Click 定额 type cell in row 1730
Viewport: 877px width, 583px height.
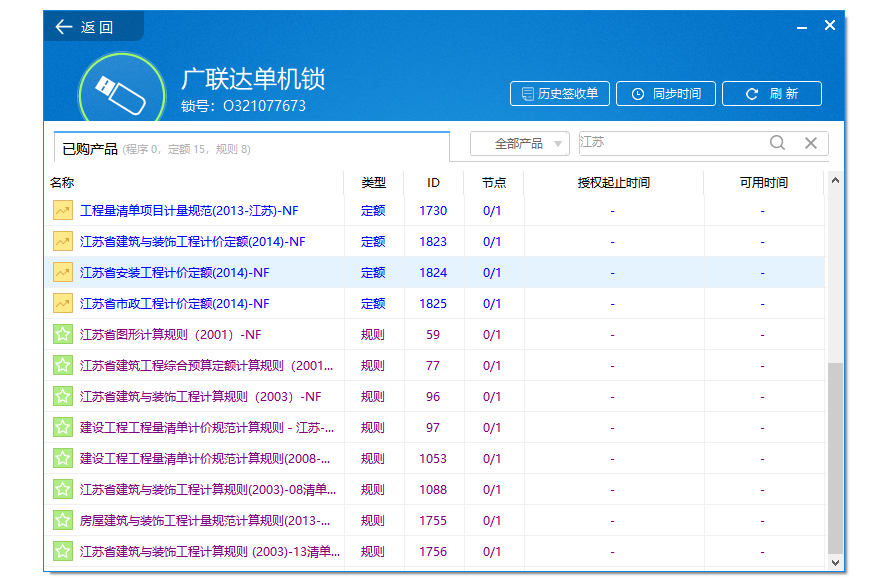coord(373,210)
